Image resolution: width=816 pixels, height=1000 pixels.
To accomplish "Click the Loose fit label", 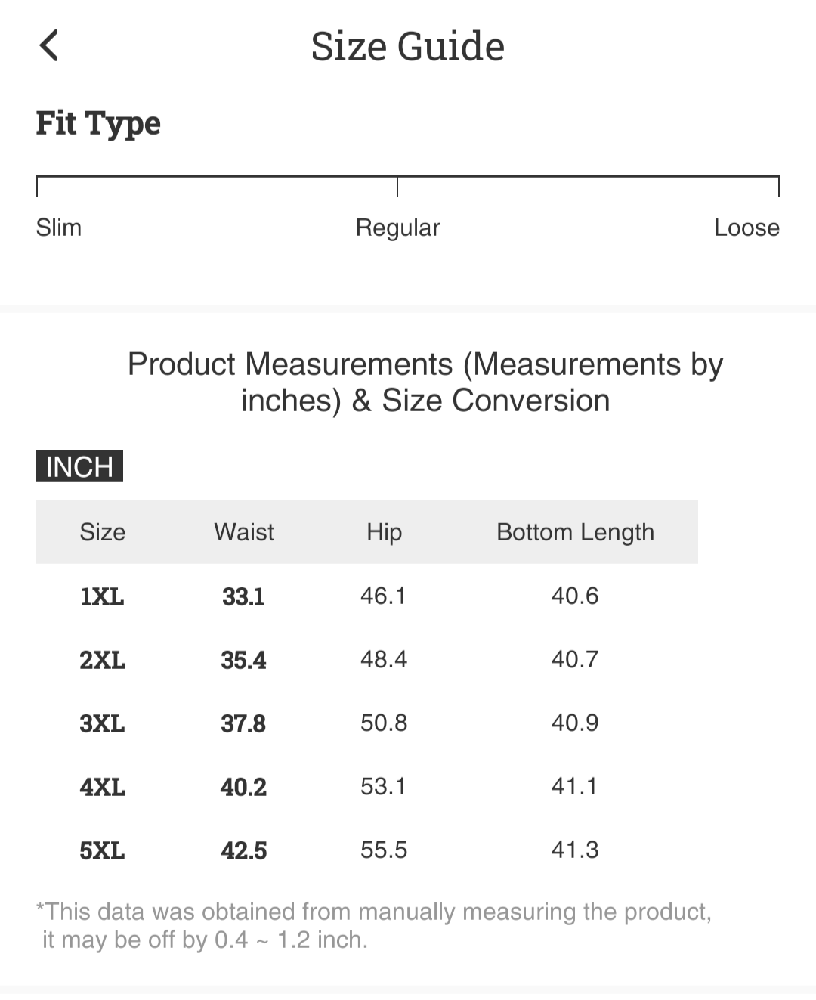I will [x=746, y=228].
